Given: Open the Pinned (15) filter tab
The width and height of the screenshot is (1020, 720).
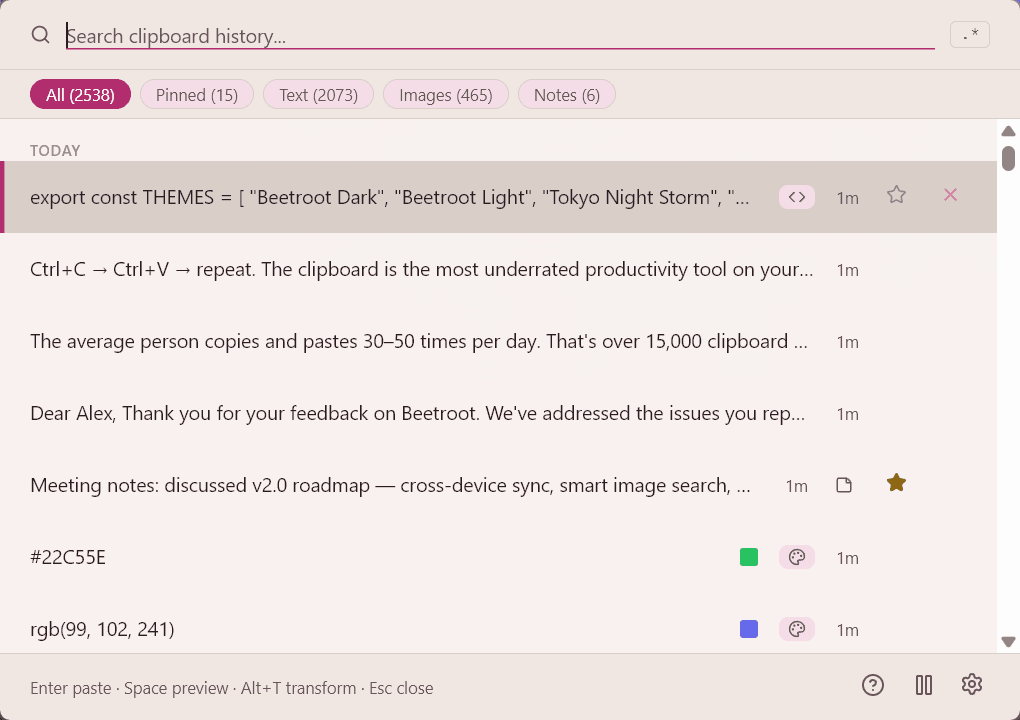Looking at the screenshot, I should [196, 94].
